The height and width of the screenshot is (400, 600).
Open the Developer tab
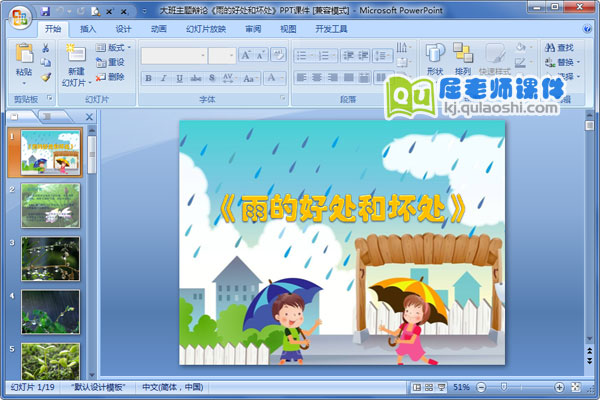click(331, 29)
